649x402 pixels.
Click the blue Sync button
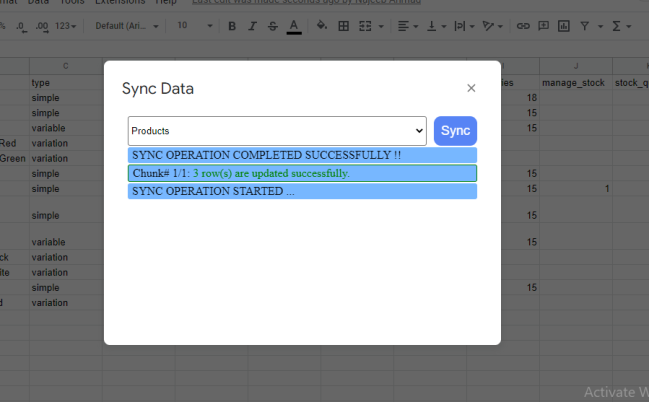(x=455, y=131)
